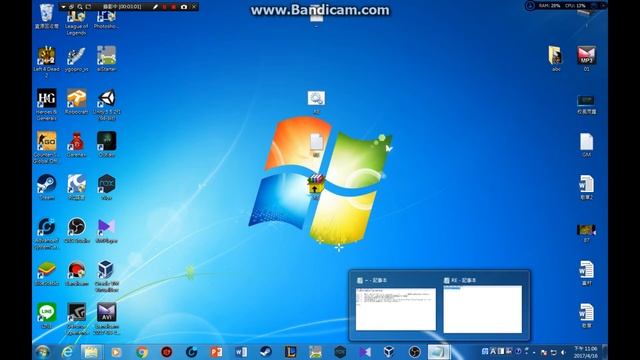Screen dimensions: 640x360
Task: Open VirtualBox from the taskbar
Action: tap(389, 352)
